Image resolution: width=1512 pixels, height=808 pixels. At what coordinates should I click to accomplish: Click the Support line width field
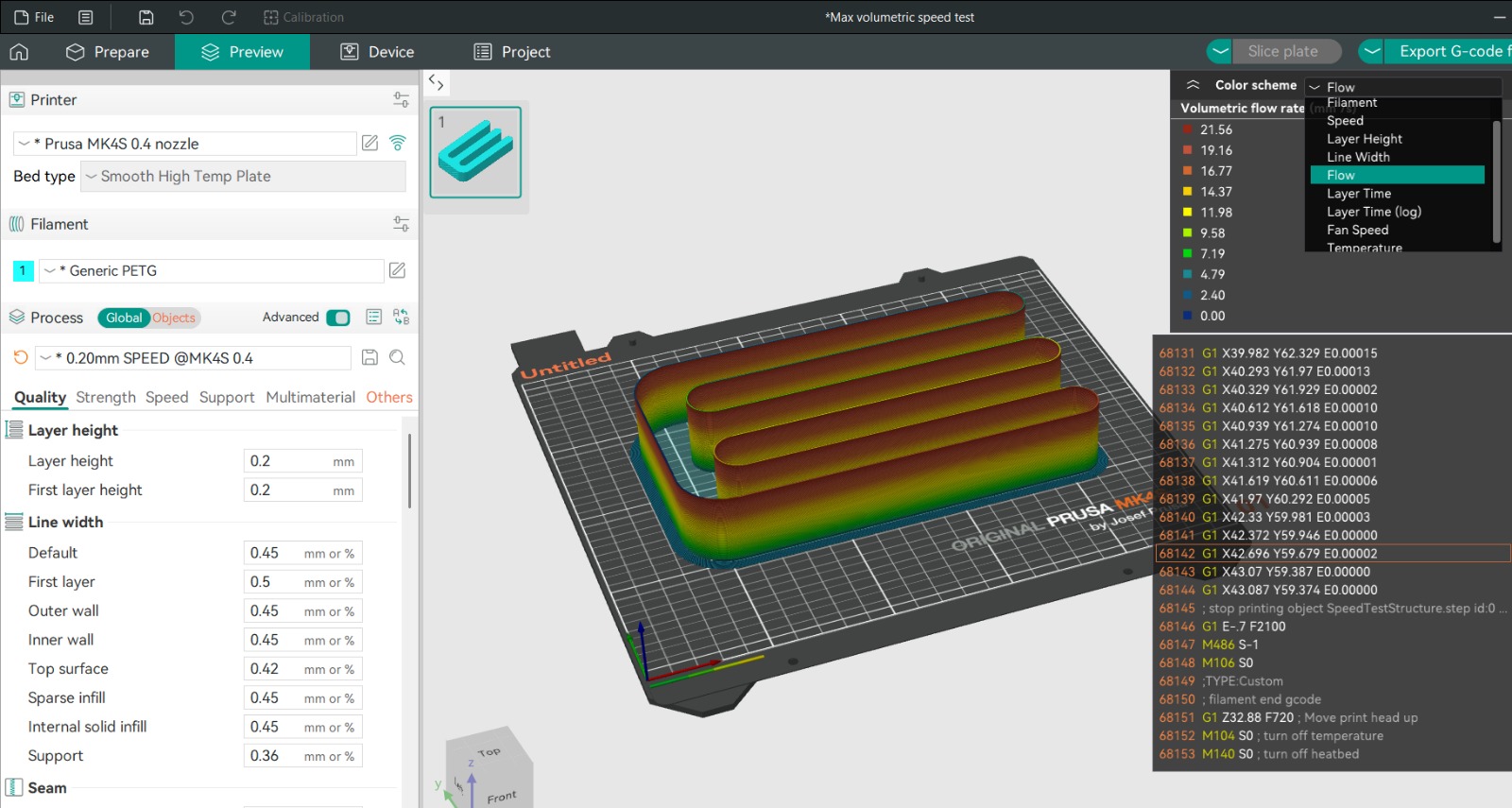coord(302,756)
